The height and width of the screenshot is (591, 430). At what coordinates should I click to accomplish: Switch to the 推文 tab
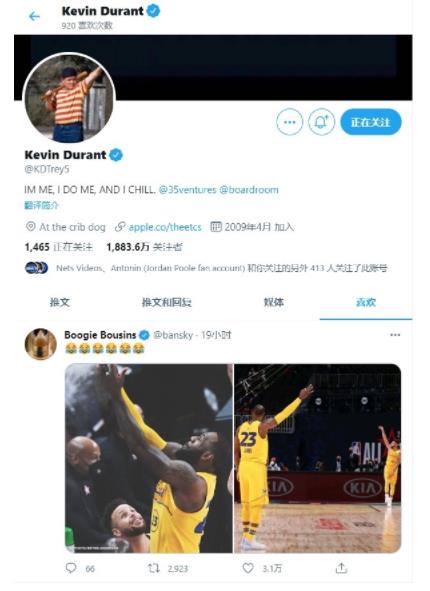pyautogui.click(x=60, y=302)
